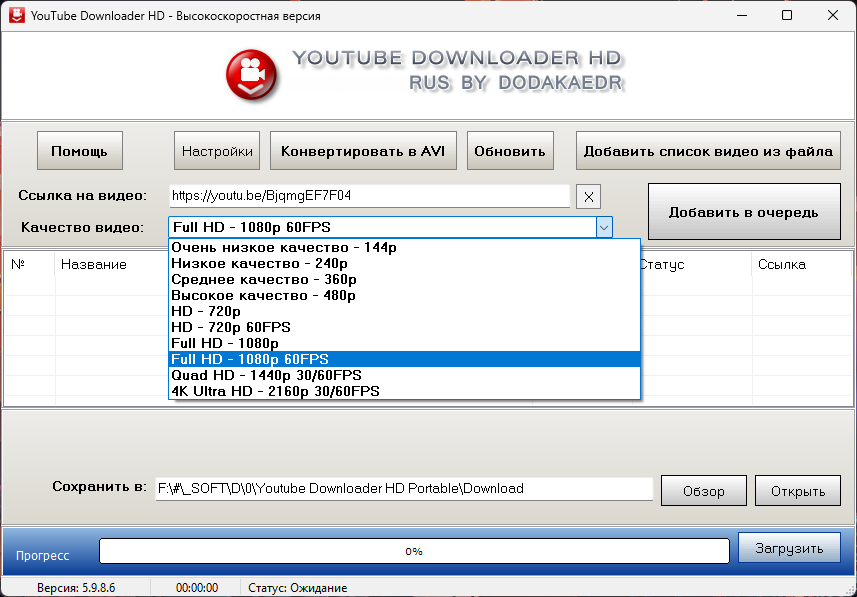The width and height of the screenshot is (857, 597).
Task: Click the Обновить update button
Action: pyautogui.click(x=510, y=151)
